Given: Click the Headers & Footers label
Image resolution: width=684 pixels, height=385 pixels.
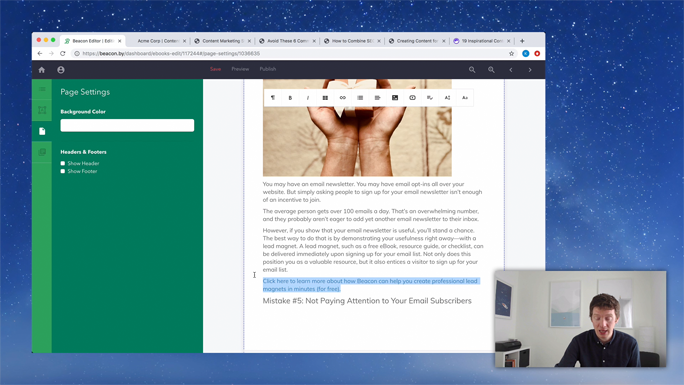Looking at the screenshot, I should [x=83, y=152].
